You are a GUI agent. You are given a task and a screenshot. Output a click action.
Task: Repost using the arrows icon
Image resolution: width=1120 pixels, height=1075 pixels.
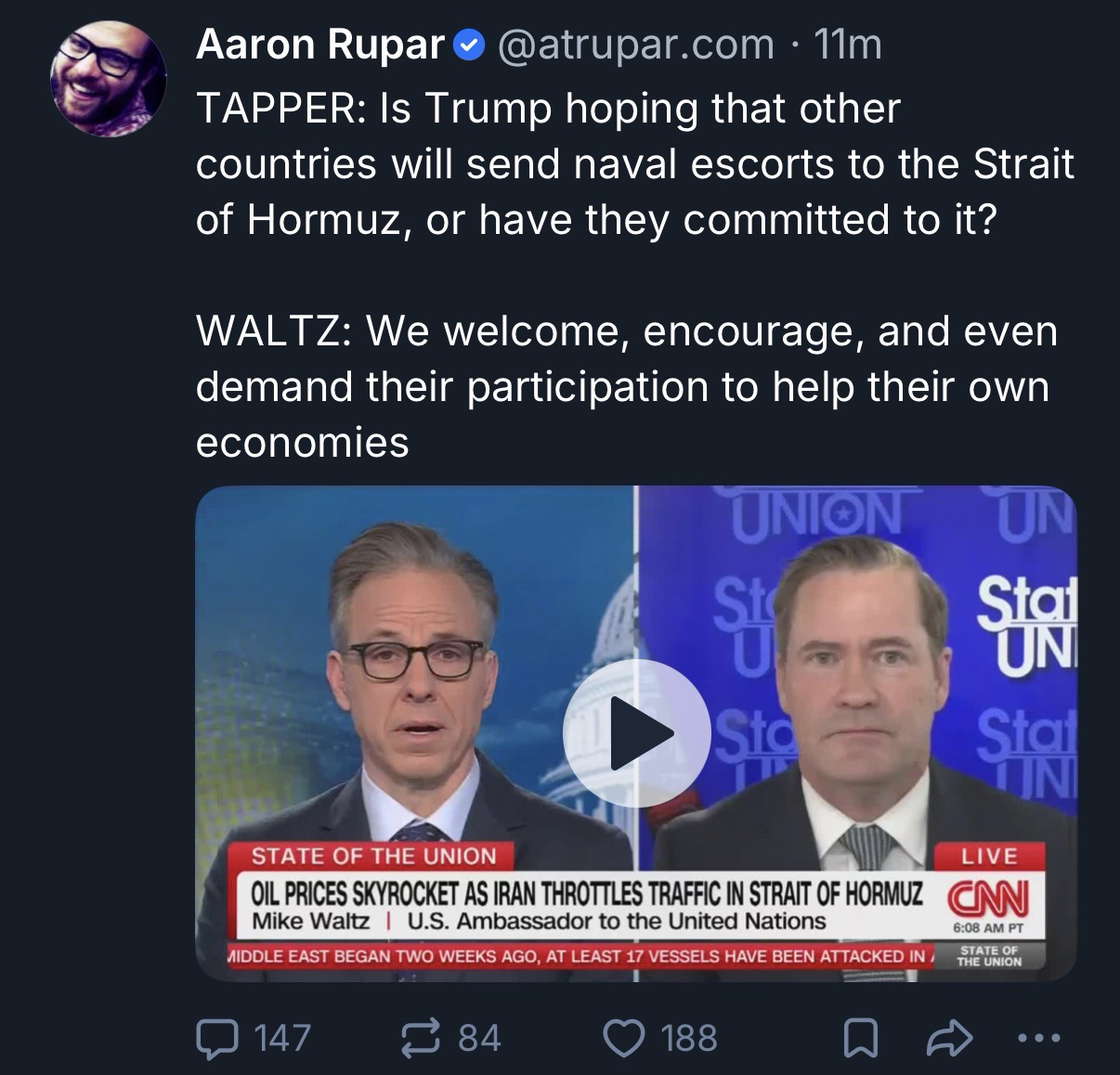click(x=420, y=1038)
